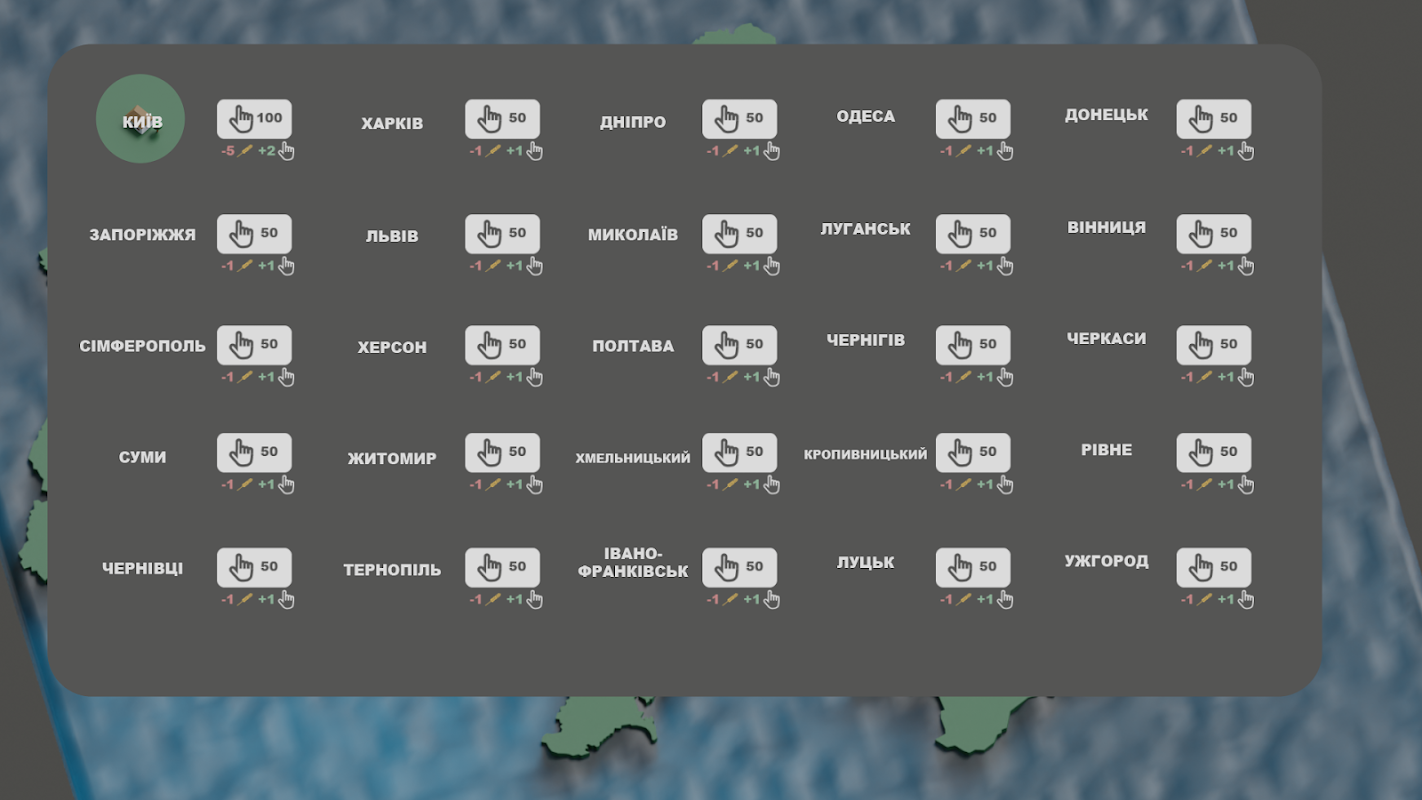The width and height of the screenshot is (1422, 800).
Task: Select the wheat cost icon under Черкаси button
Action: pyautogui.click(x=1204, y=377)
